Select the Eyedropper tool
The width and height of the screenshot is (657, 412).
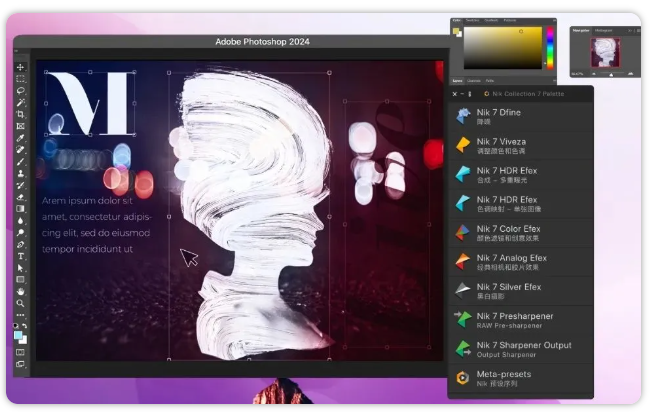(20, 137)
